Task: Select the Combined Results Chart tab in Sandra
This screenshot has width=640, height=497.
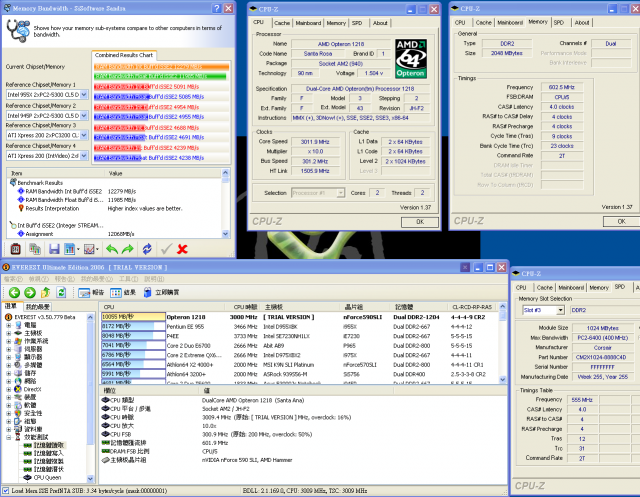Action: tap(124, 55)
